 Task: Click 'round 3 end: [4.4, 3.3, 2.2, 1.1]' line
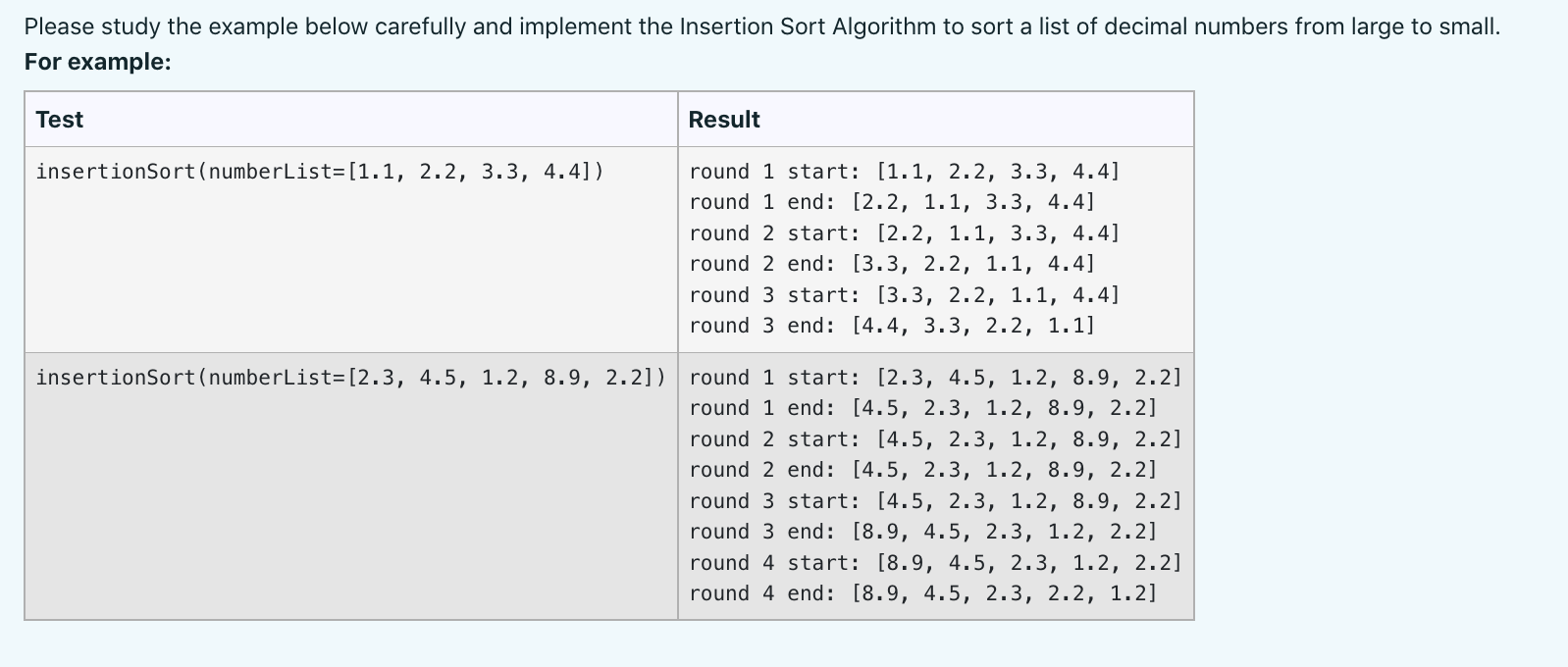pyautogui.click(x=891, y=326)
